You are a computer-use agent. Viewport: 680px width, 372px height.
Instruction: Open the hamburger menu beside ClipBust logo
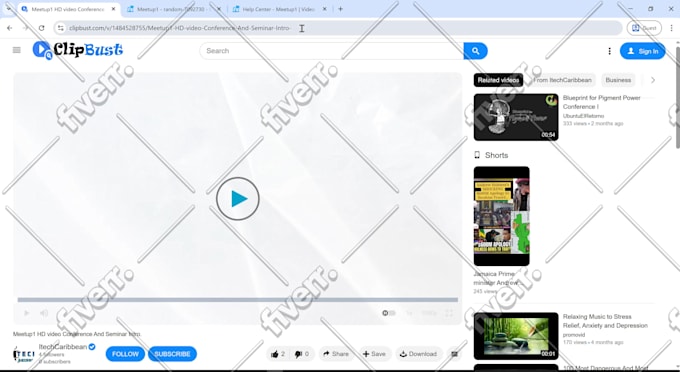pos(16,50)
